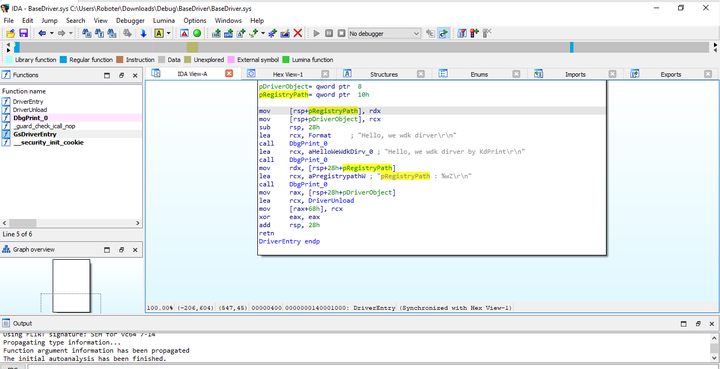Click the Save database floppy icon

pos(23,33)
